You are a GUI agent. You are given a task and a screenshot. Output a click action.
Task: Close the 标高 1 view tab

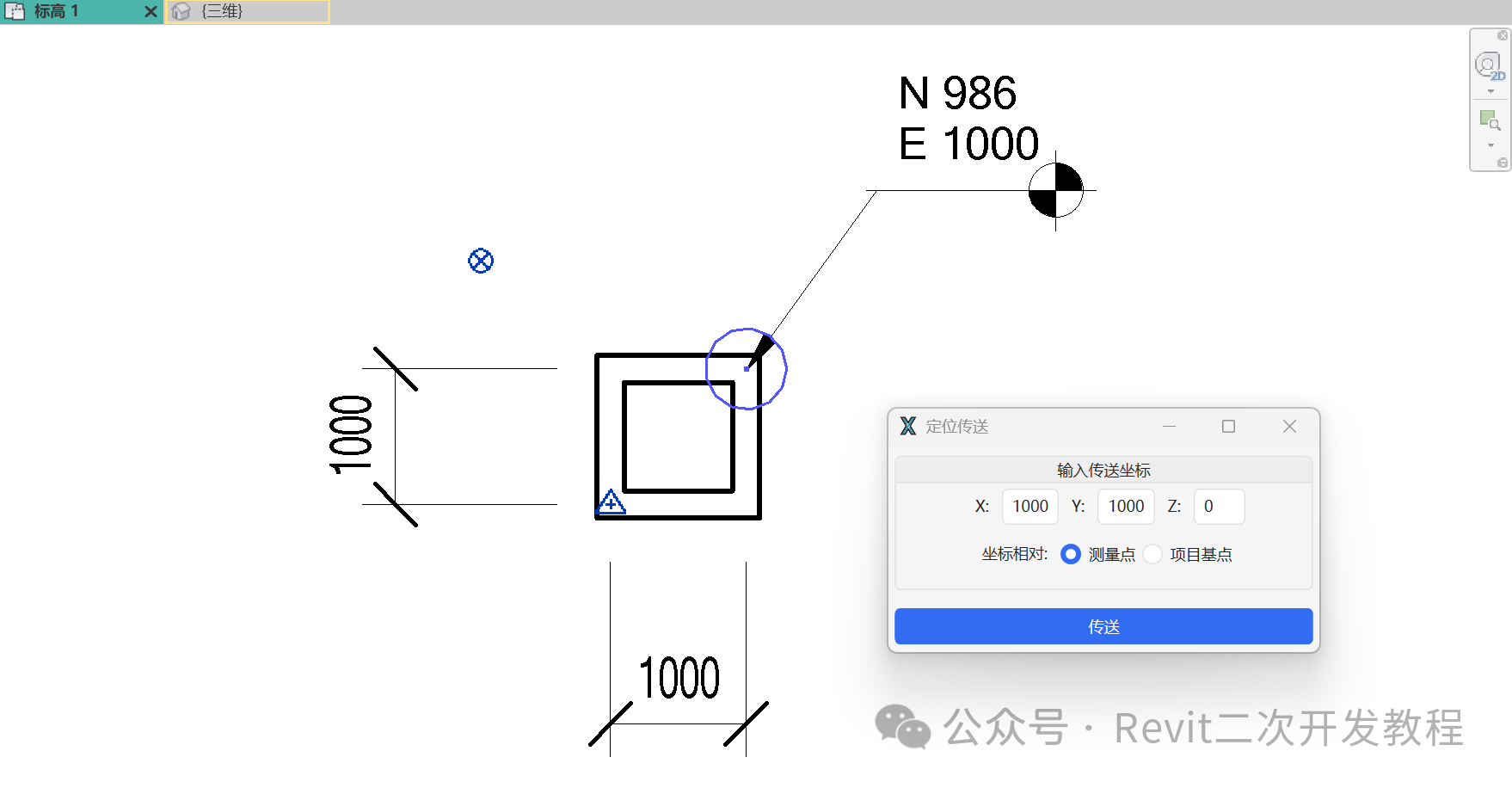point(151,11)
